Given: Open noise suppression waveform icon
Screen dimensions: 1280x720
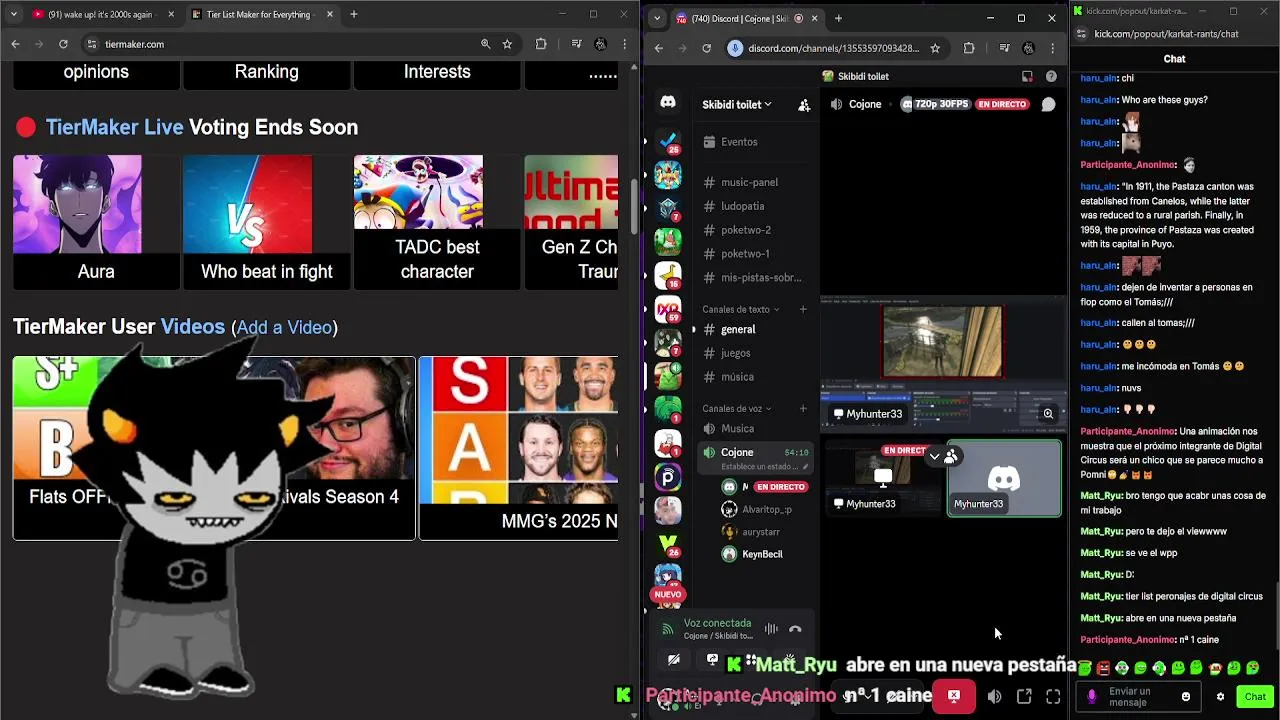Looking at the screenshot, I should (x=771, y=629).
